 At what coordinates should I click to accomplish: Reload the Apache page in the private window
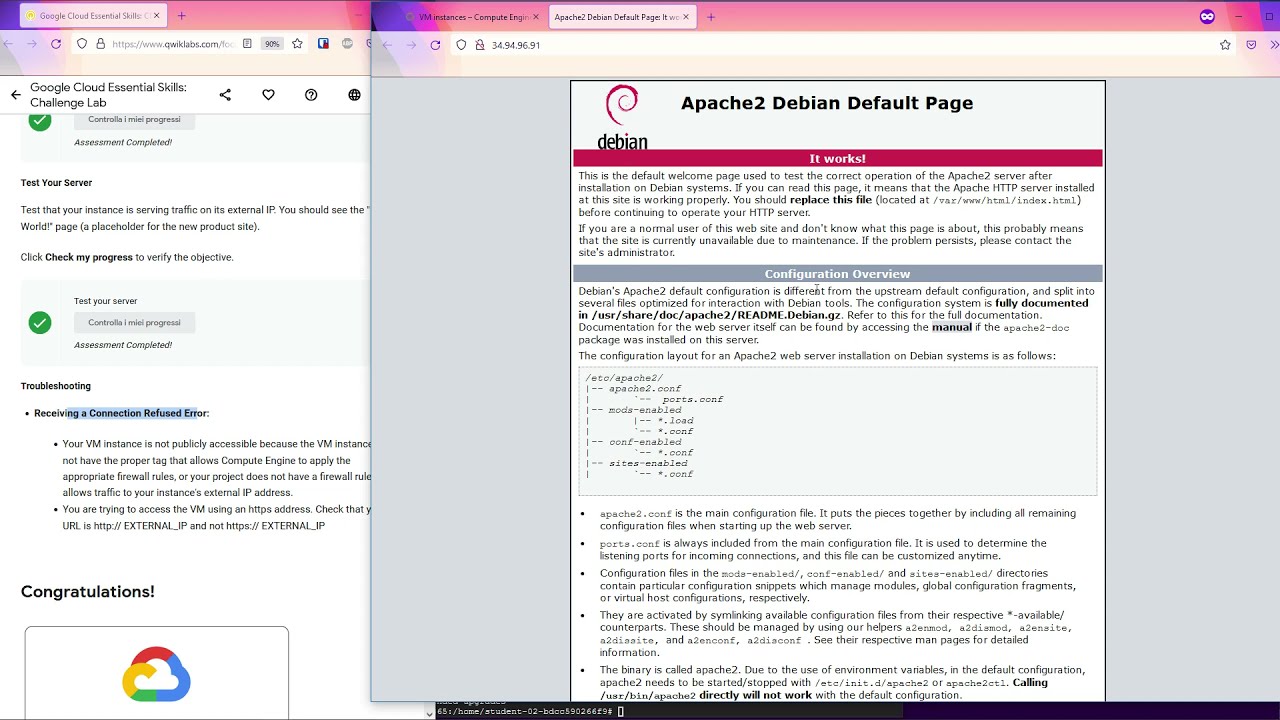pyautogui.click(x=435, y=45)
